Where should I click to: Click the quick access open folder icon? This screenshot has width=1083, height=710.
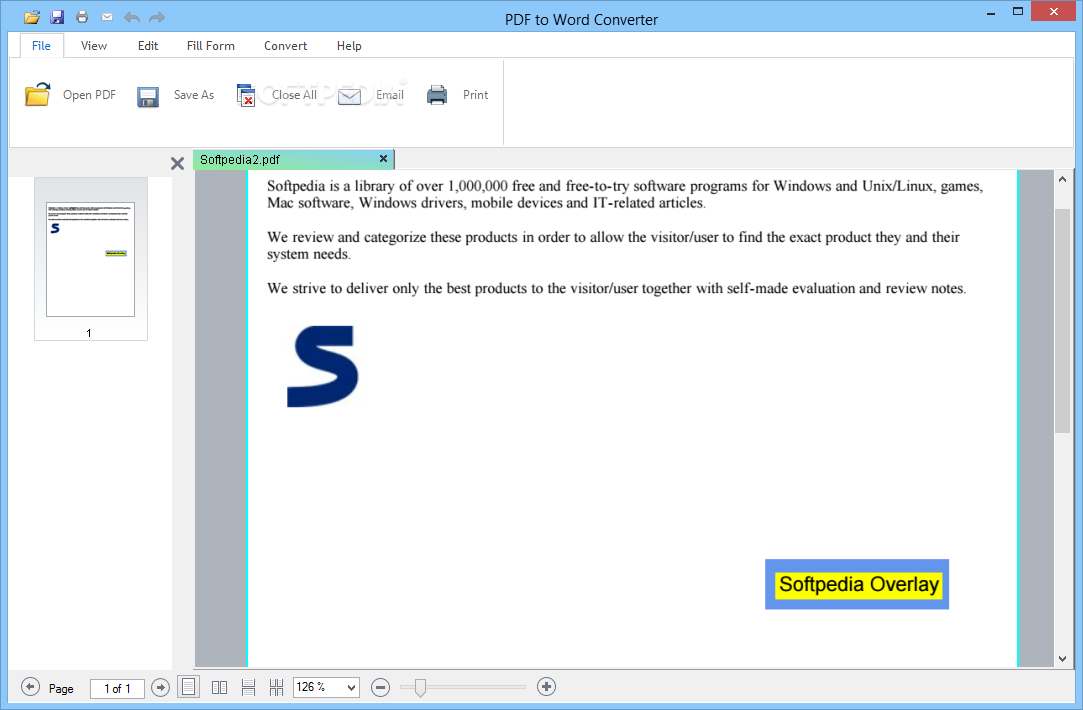pyautogui.click(x=32, y=17)
